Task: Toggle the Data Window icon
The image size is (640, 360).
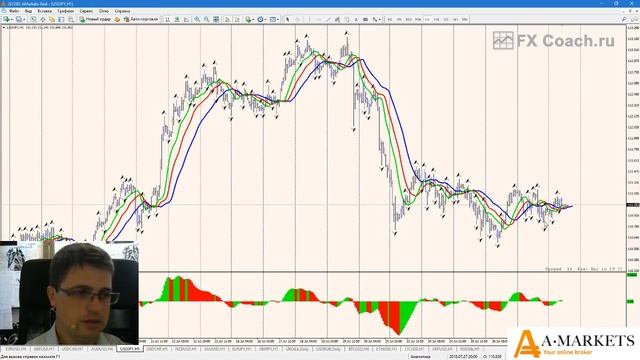Action: pyautogui.click(x=42, y=19)
